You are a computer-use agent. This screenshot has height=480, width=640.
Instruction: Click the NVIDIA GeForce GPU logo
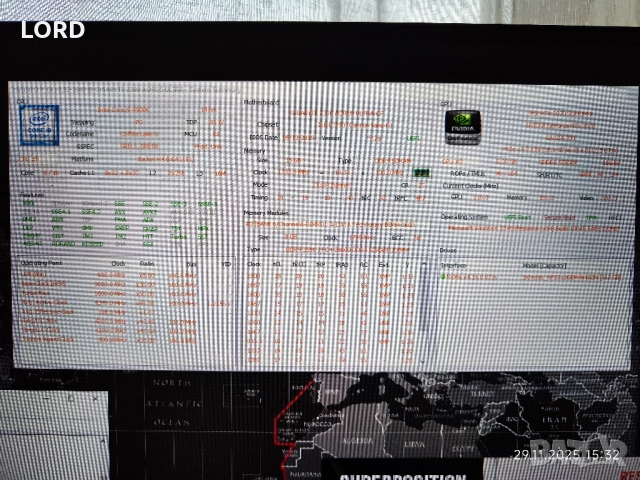[x=464, y=129]
